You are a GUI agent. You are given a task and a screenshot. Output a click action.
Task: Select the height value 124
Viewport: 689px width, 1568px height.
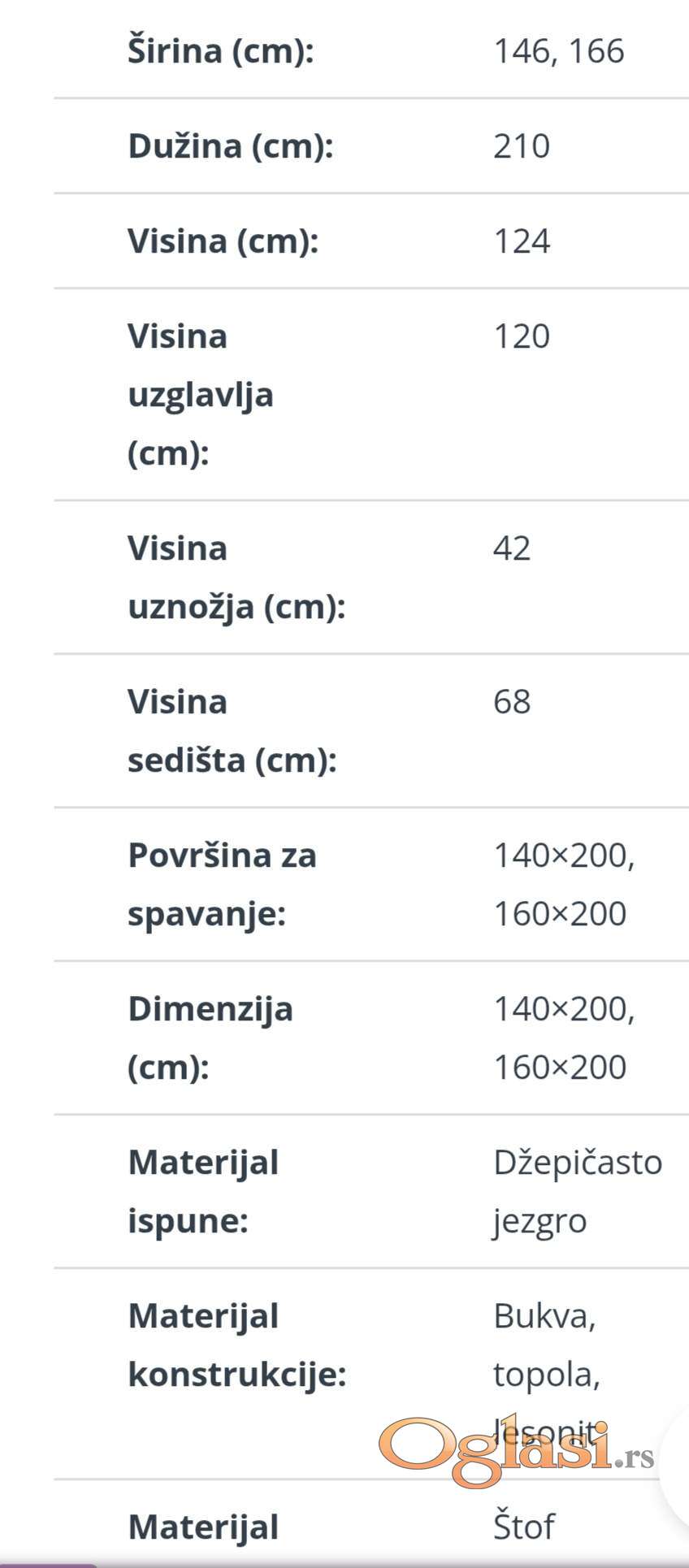pyautogui.click(x=522, y=241)
